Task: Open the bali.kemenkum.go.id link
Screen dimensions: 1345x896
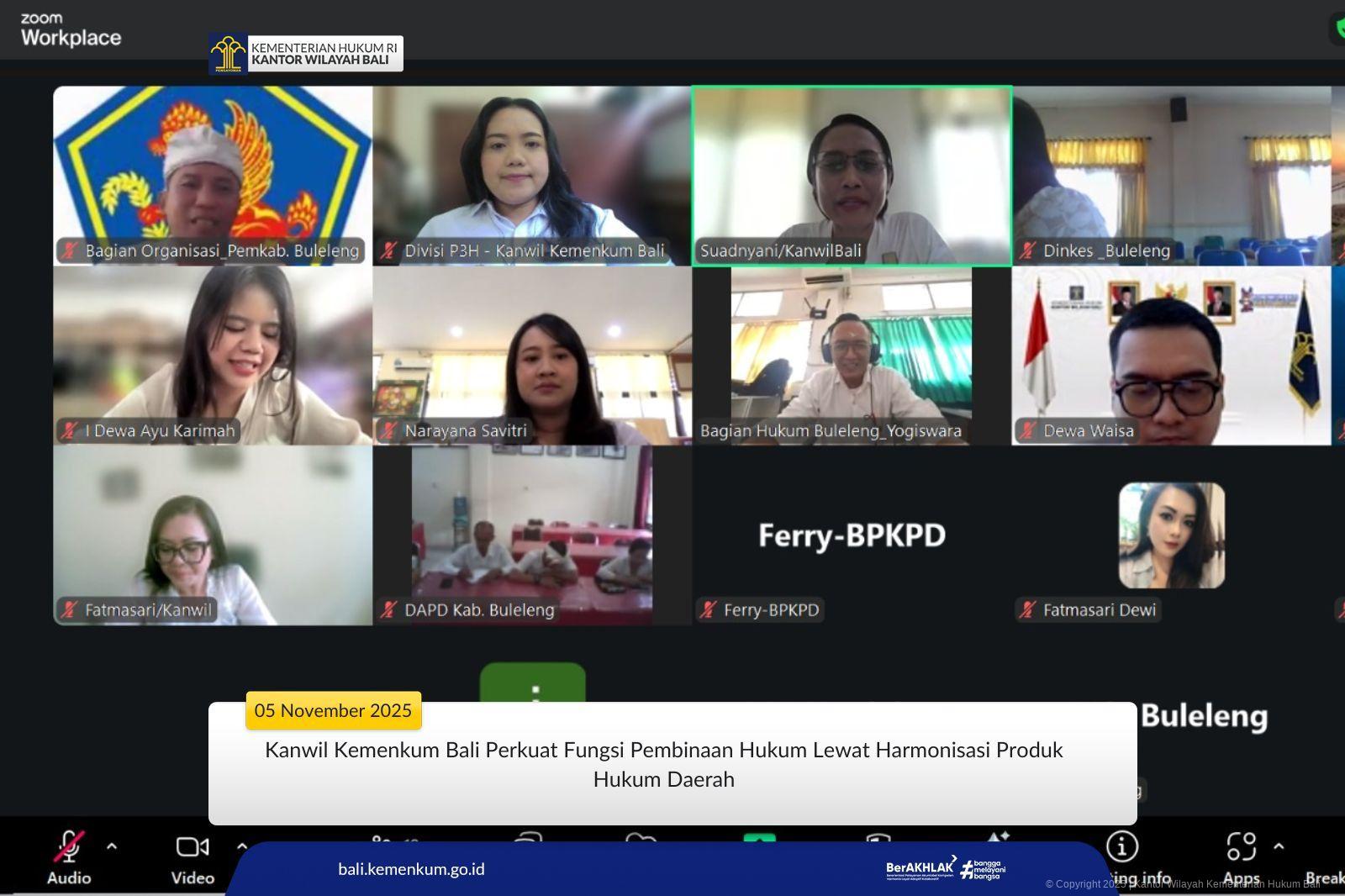Action: [x=411, y=869]
